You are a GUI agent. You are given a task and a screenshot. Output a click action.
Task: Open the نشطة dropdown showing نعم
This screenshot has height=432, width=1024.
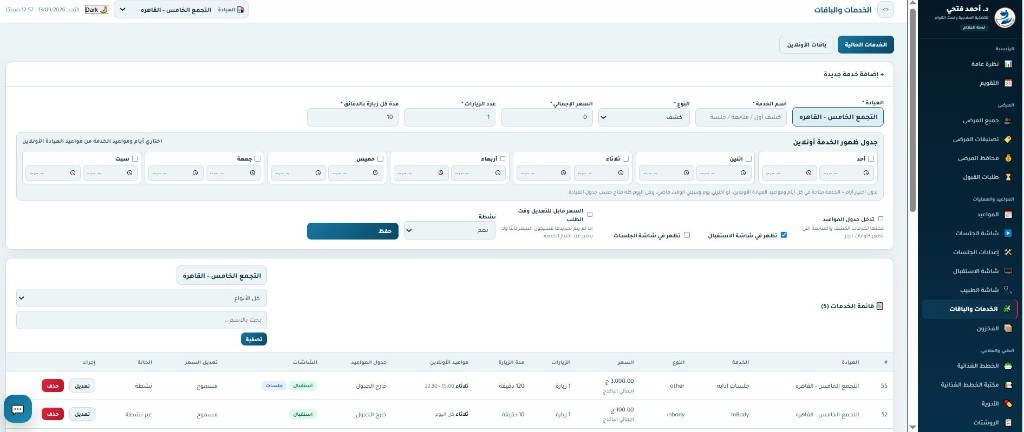(450, 230)
